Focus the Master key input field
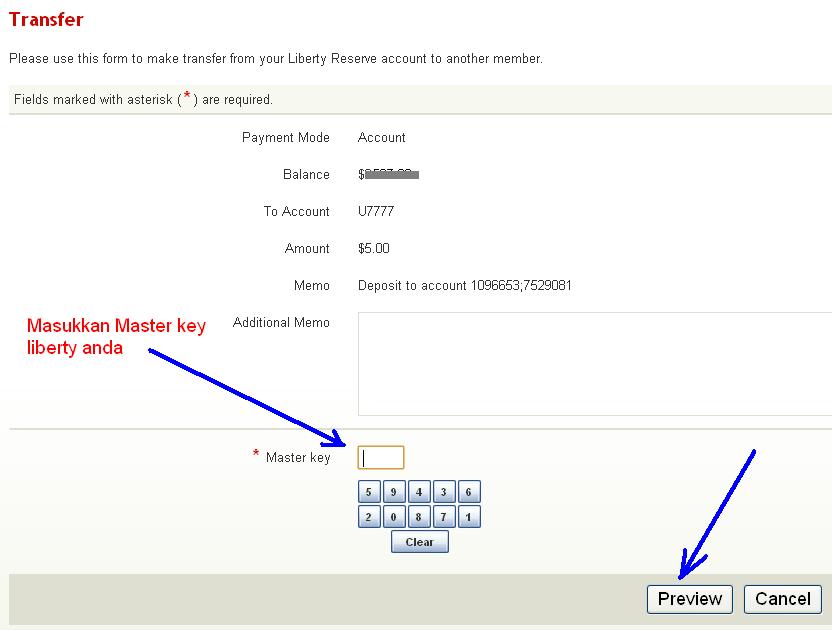This screenshot has width=832, height=630. pyautogui.click(x=381, y=458)
